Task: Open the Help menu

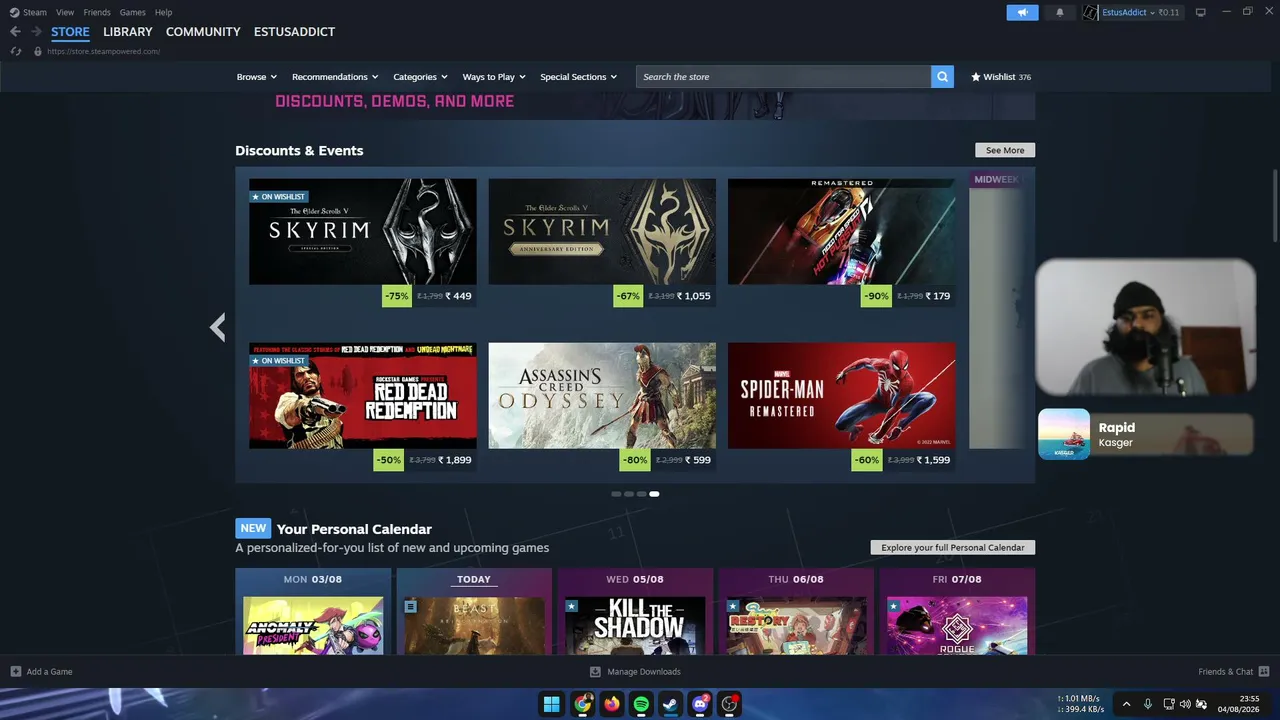Action: pos(163,12)
